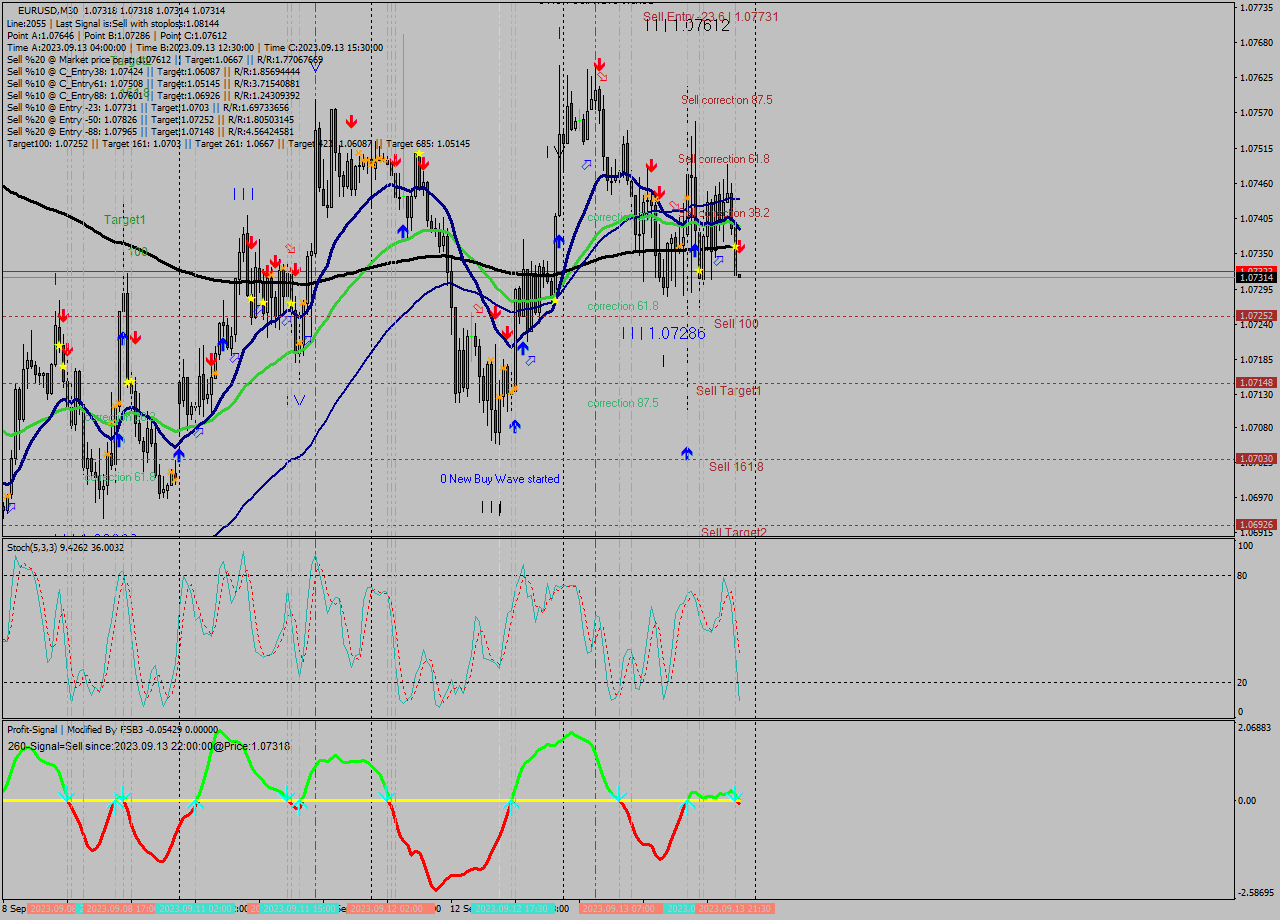The image size is (1280, 920).
Task: Click the red down arrow at the highest price peak
Action: click(x=598, y=64)
